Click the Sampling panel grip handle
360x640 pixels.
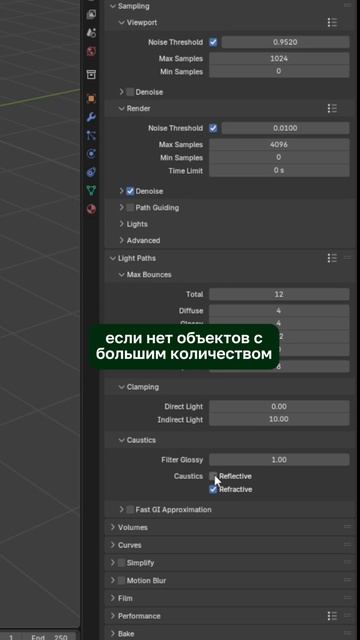click(x=348, y=6)
